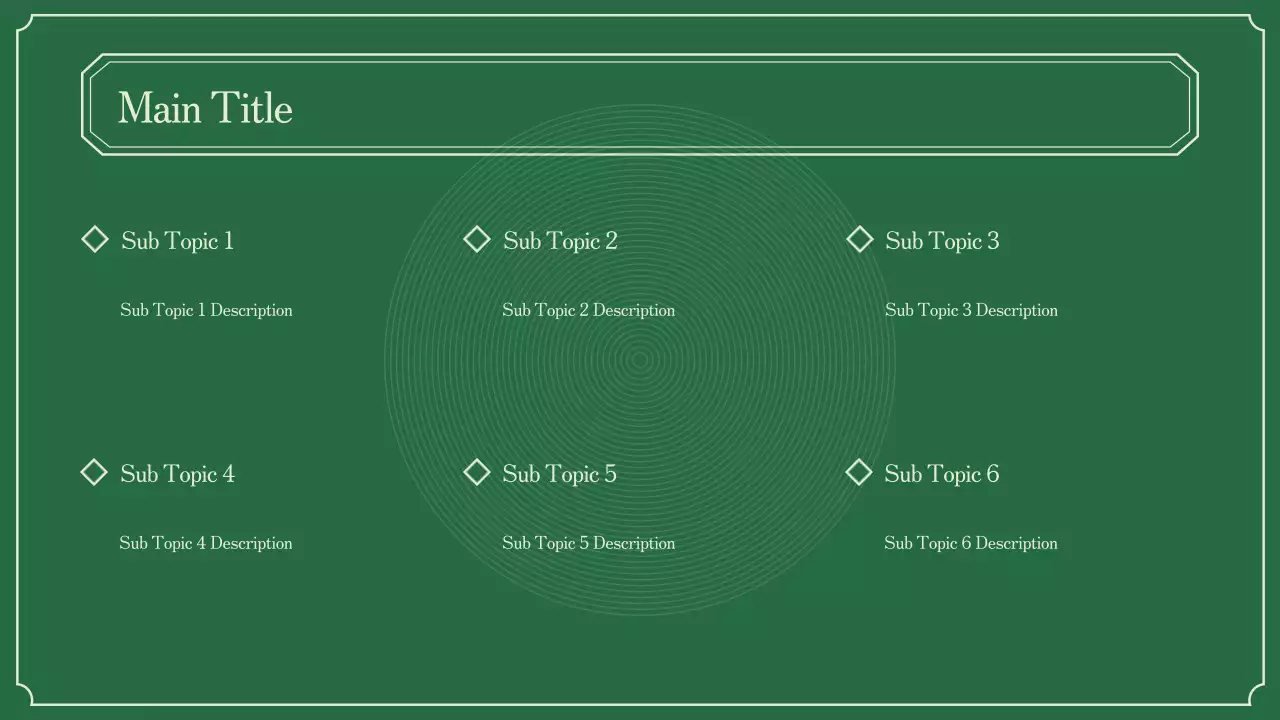The height and width of the screenshot is (720, 1280).
Task: Select the diamond bullet beside Sub Topic 6
Action: (859, 472)
